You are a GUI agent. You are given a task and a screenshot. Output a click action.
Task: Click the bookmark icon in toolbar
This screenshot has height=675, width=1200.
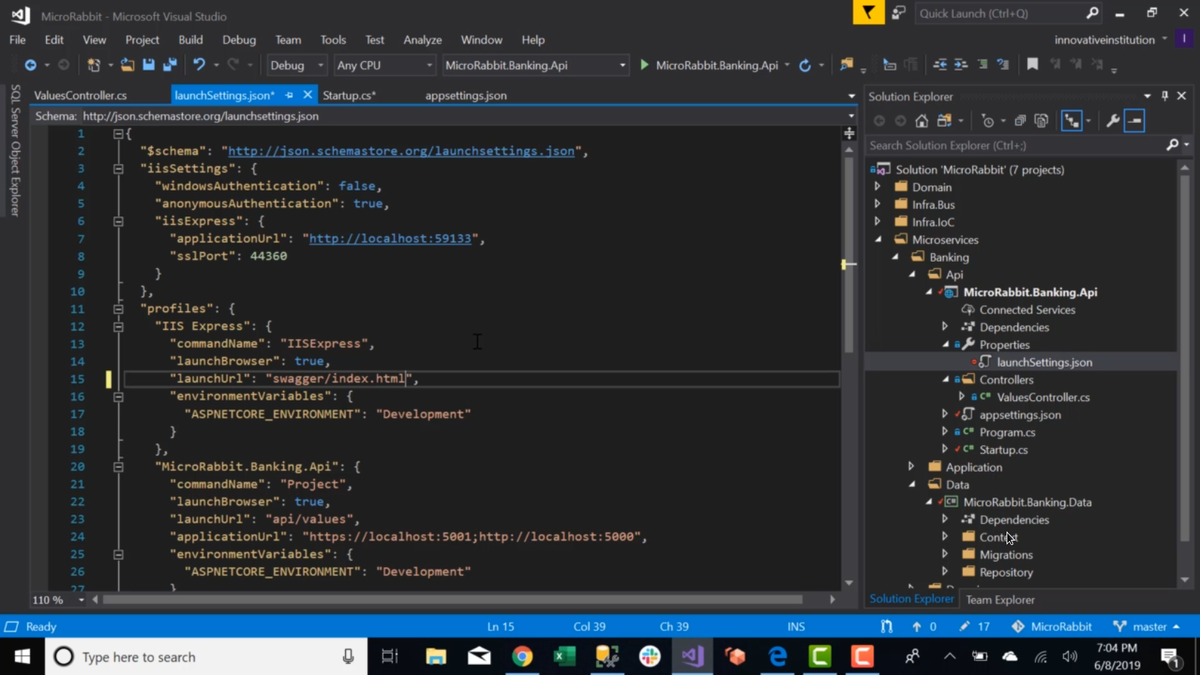[x=1032, y=65]
